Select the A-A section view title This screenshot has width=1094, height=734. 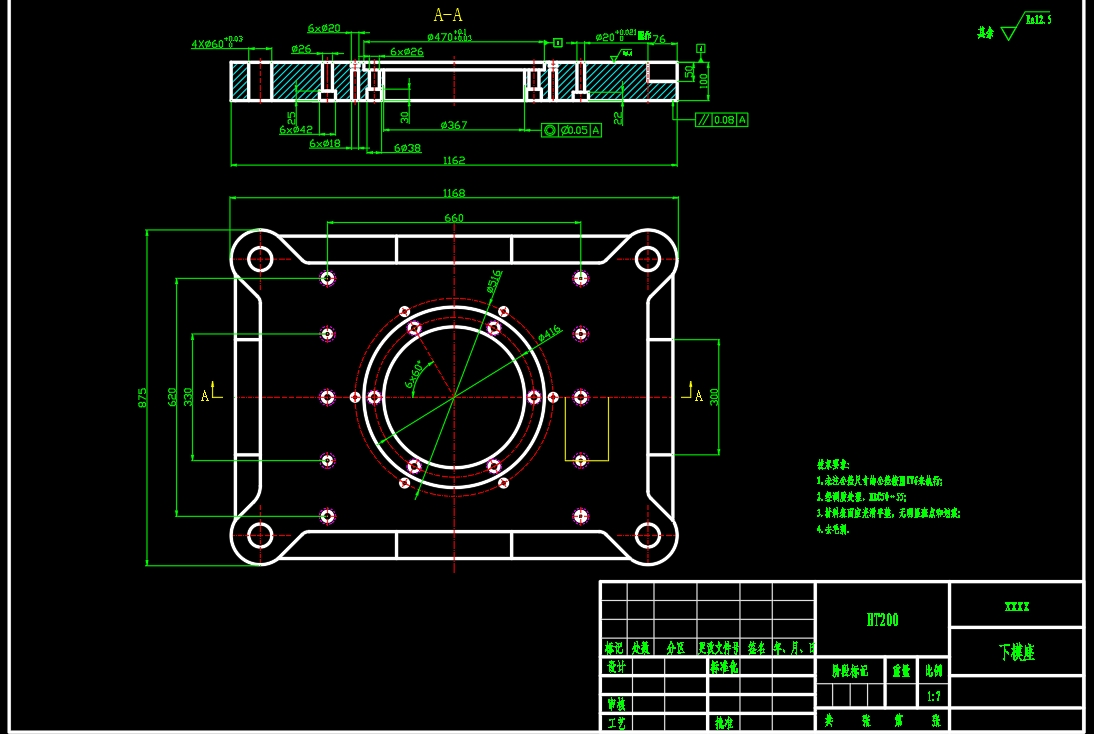(x=448, y=15)
